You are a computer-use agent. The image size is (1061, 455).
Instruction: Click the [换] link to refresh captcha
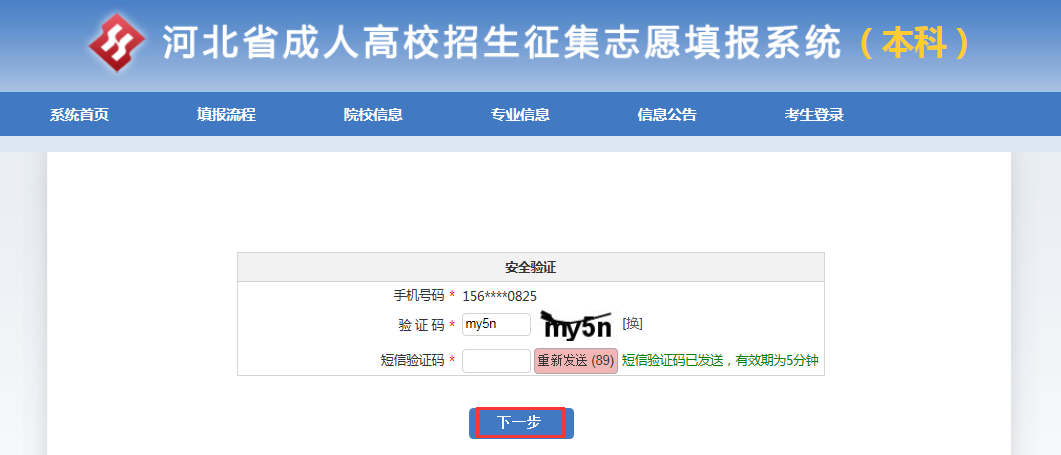(x=632, y=324)
